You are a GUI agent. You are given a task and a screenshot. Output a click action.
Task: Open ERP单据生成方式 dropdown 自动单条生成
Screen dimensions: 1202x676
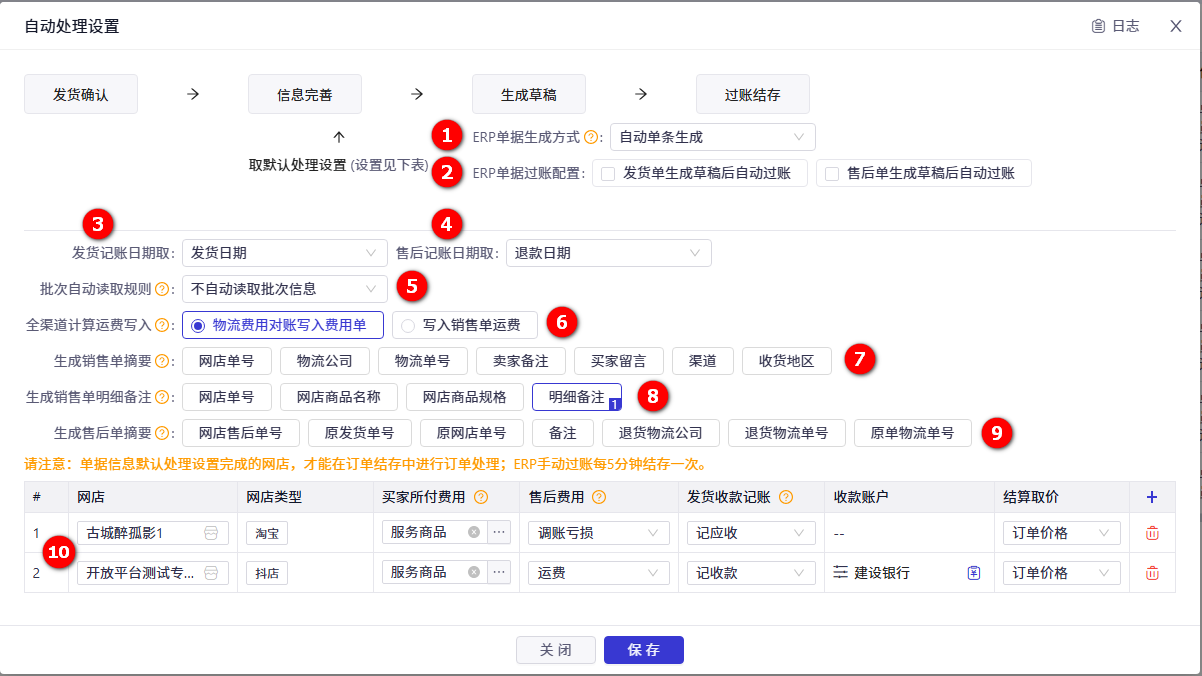coord(713,137)
